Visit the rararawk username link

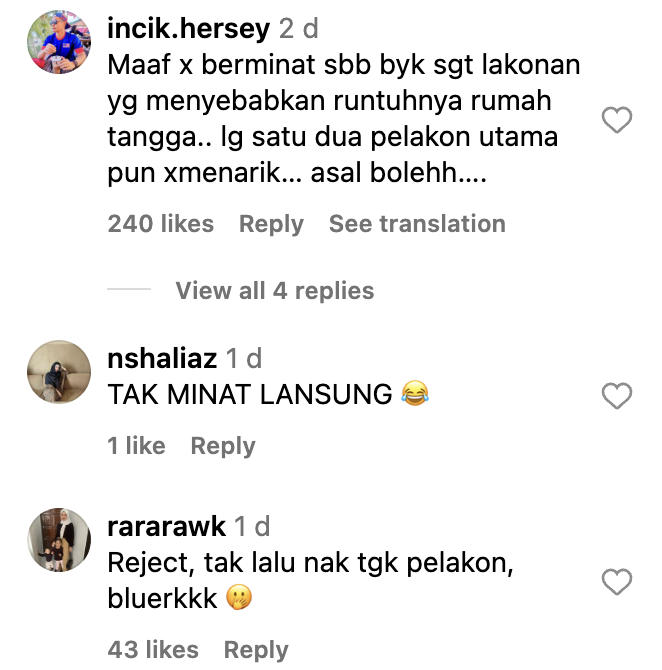[x=166, y=526]
